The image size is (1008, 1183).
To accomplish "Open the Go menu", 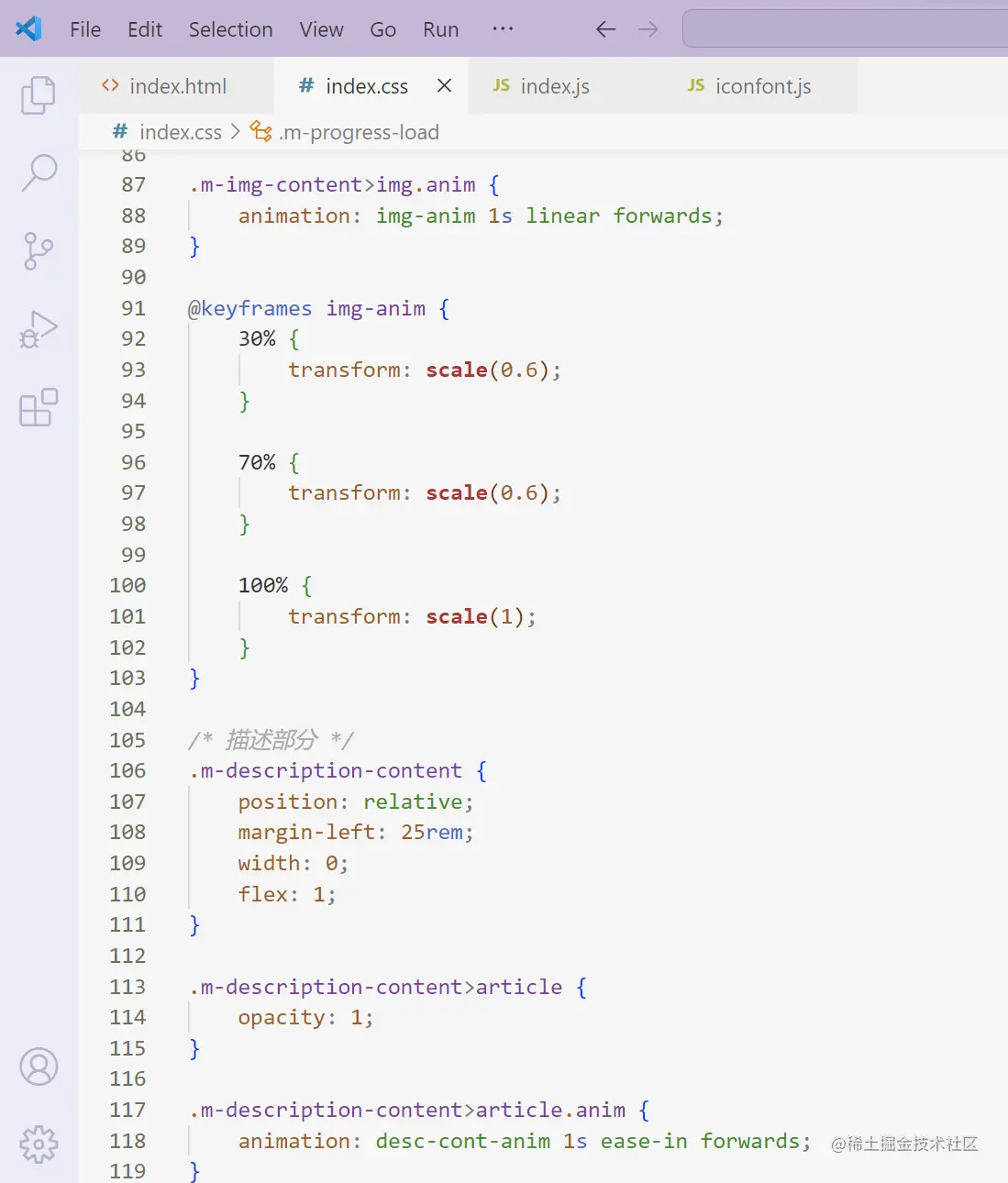I will click(382, 29).
